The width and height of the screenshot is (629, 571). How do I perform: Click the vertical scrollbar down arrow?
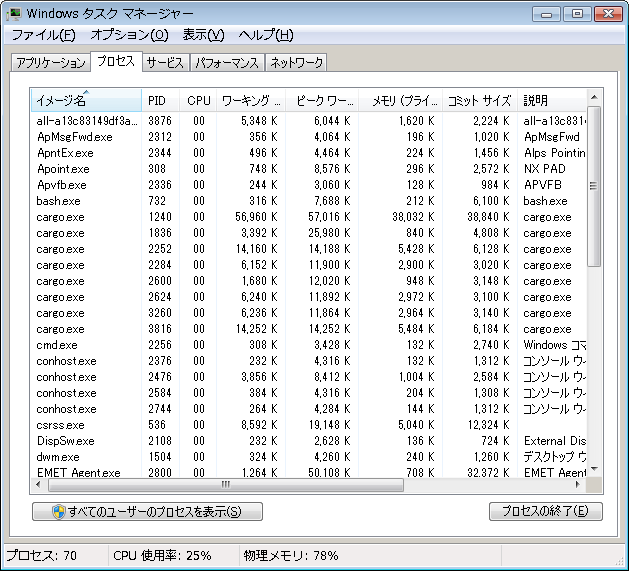[595, 469]
